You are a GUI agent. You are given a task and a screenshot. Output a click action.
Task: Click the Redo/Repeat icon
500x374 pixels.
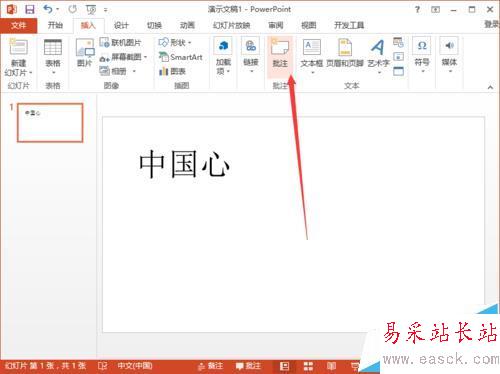[72, 9]
